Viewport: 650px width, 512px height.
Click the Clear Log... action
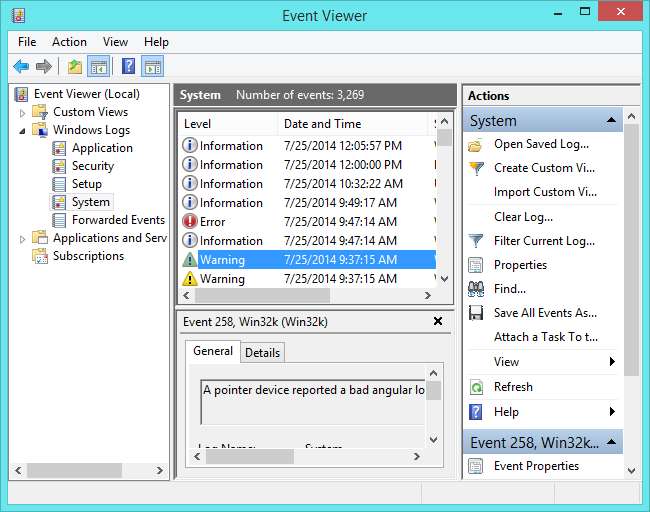click(523, 217)
